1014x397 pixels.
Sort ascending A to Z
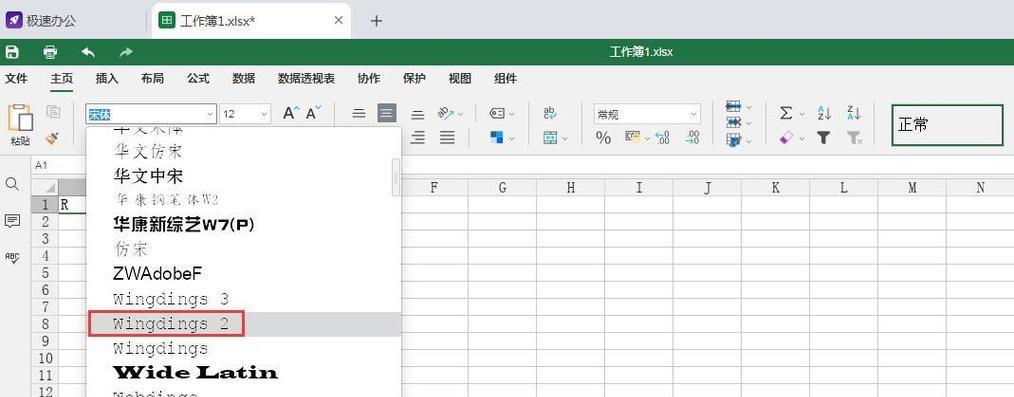coord(824,113)
